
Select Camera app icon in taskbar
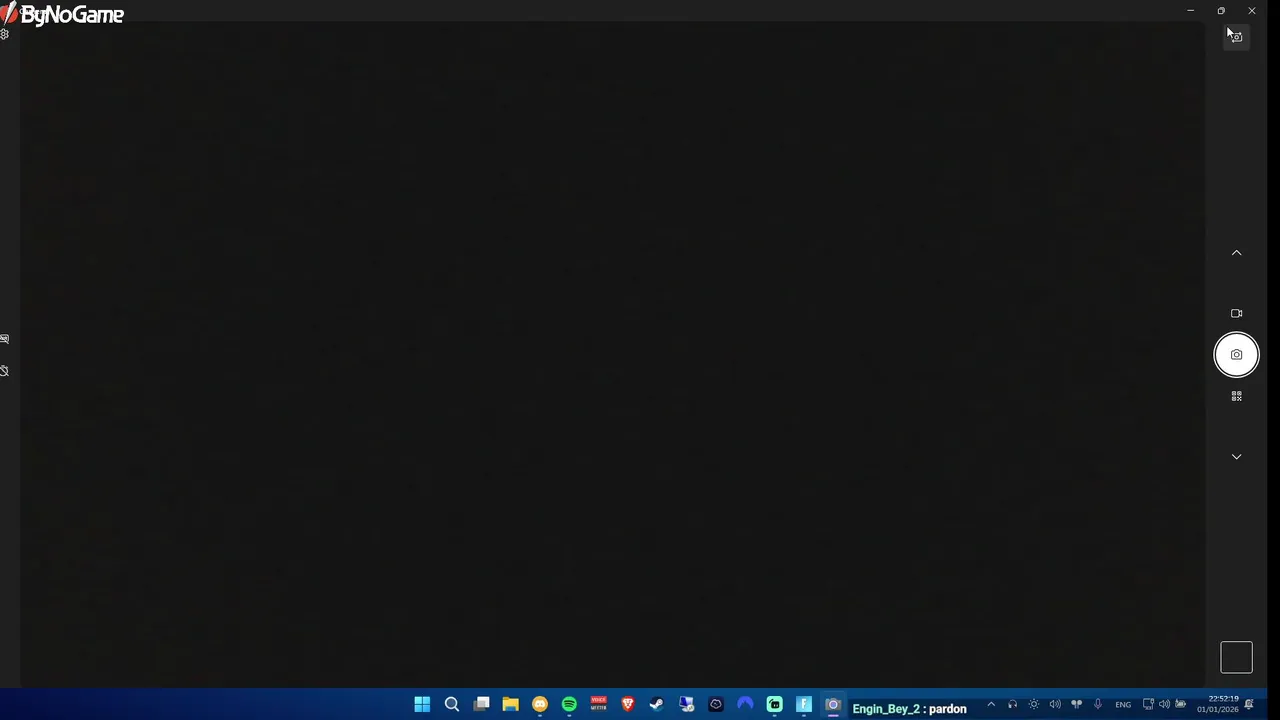click(833, 705)
